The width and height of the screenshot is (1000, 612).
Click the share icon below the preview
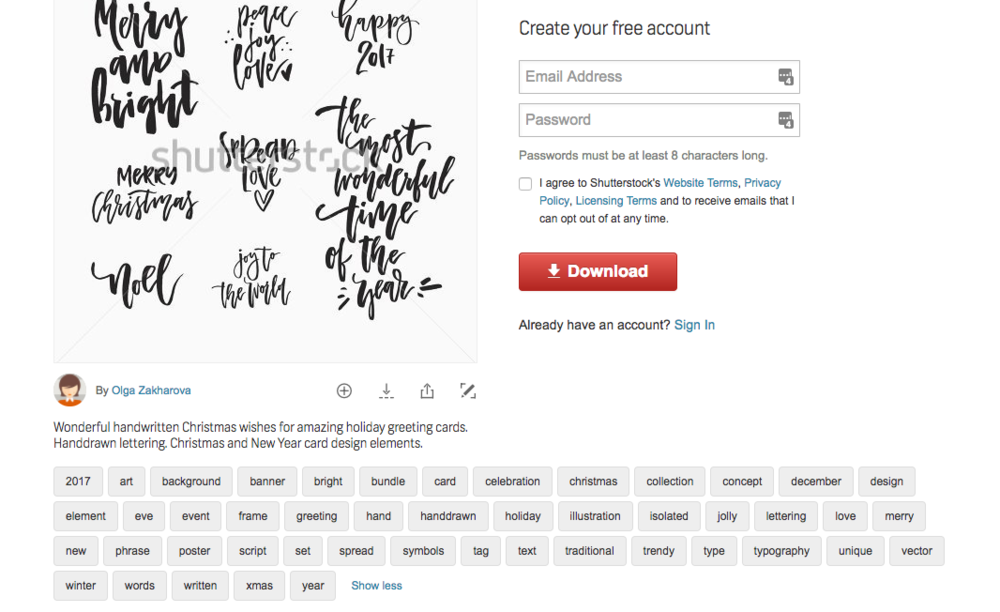(427, 391)
